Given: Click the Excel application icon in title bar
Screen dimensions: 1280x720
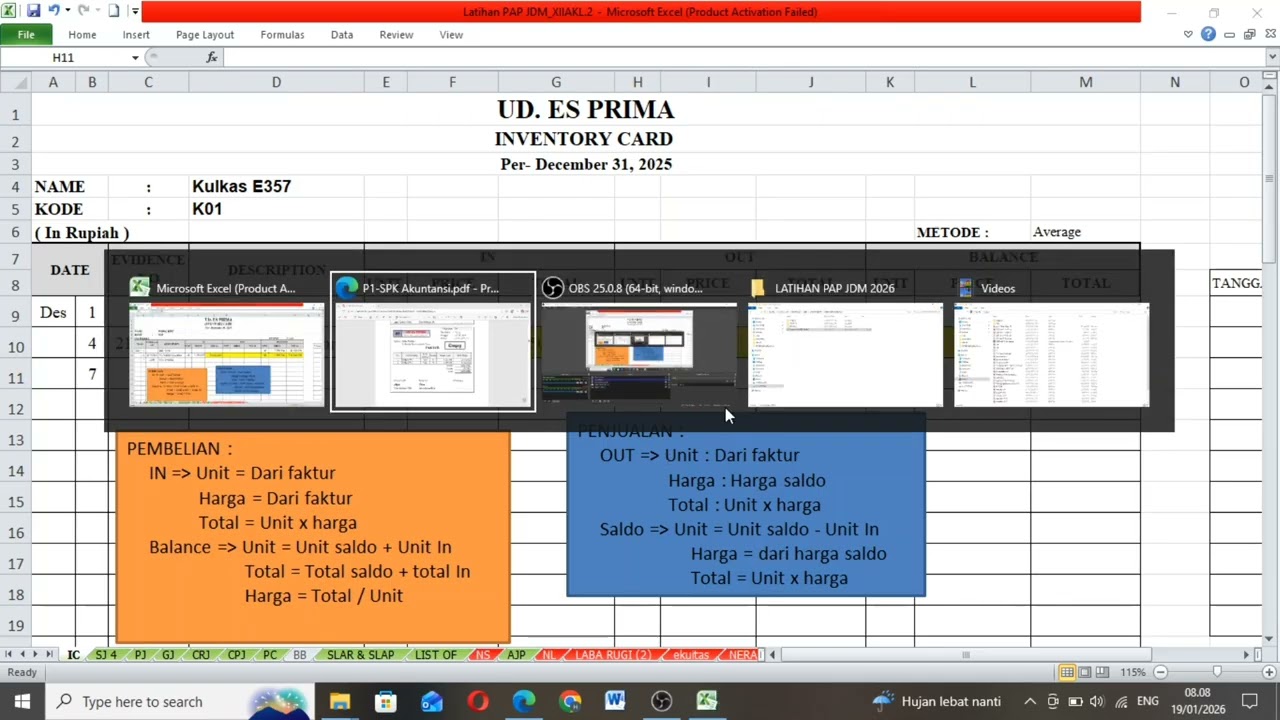Looking at the screenshot, I should pos(9,11).
